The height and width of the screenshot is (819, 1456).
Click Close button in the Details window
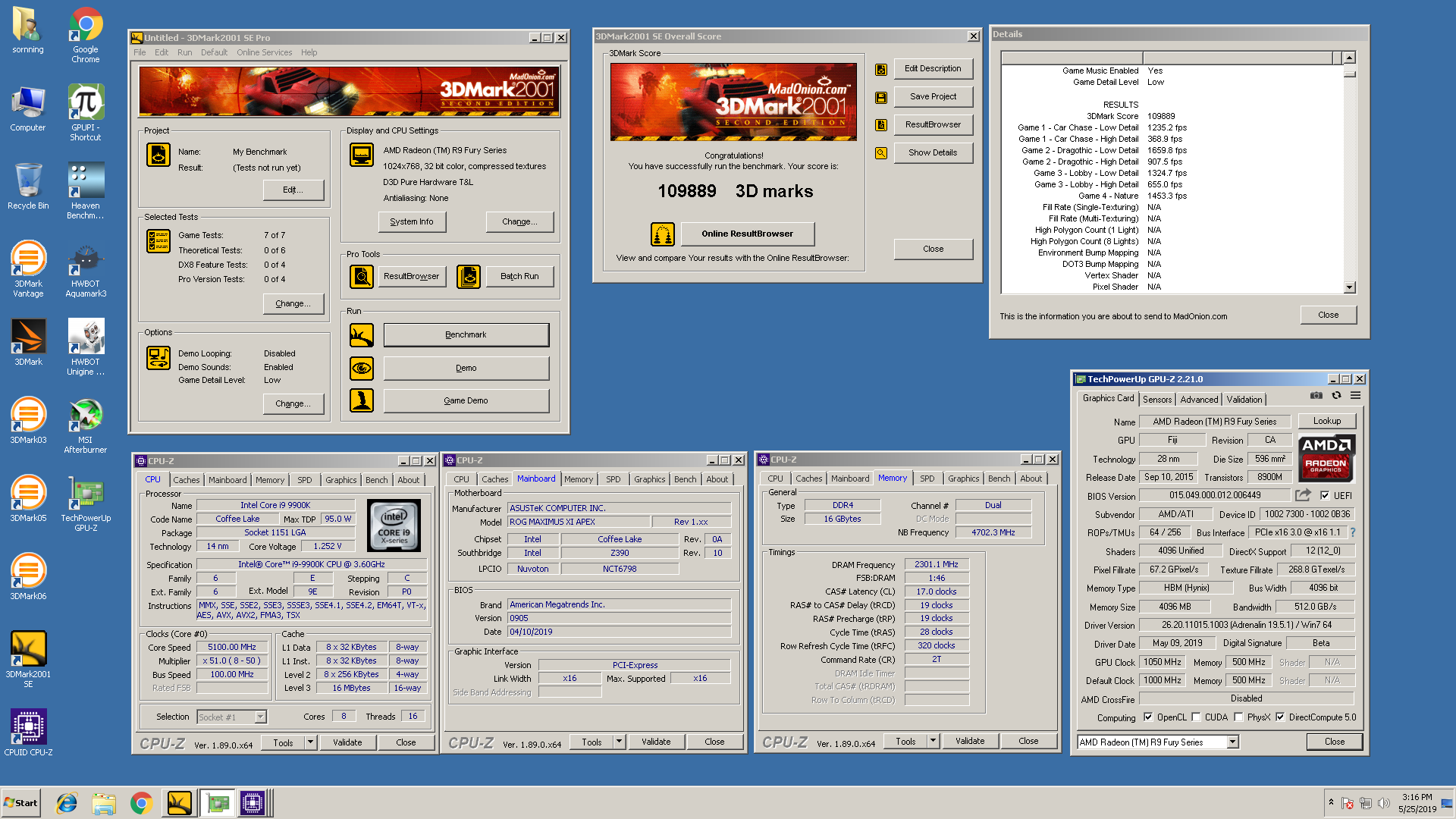1328,315
